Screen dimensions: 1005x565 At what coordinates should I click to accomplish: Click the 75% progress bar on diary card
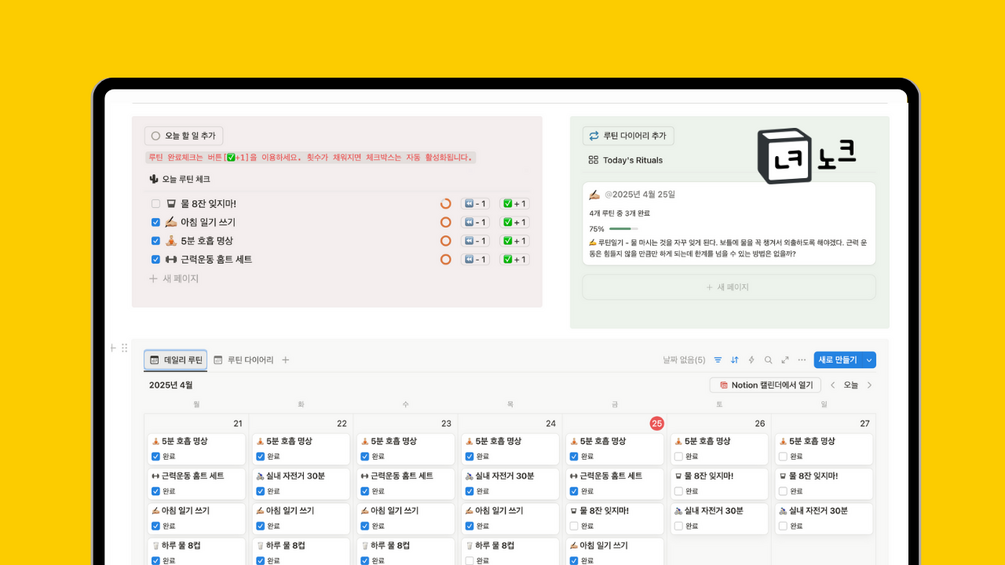[x=623, y=229]
